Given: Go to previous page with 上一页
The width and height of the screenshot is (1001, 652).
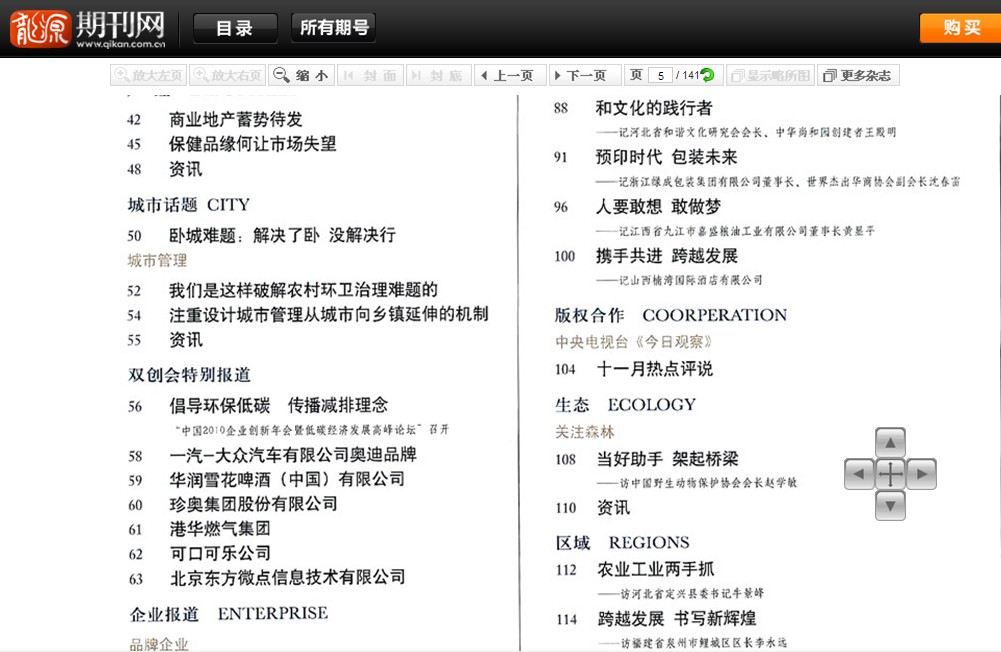Looking at the screenshot, I should tap(507, 75).
